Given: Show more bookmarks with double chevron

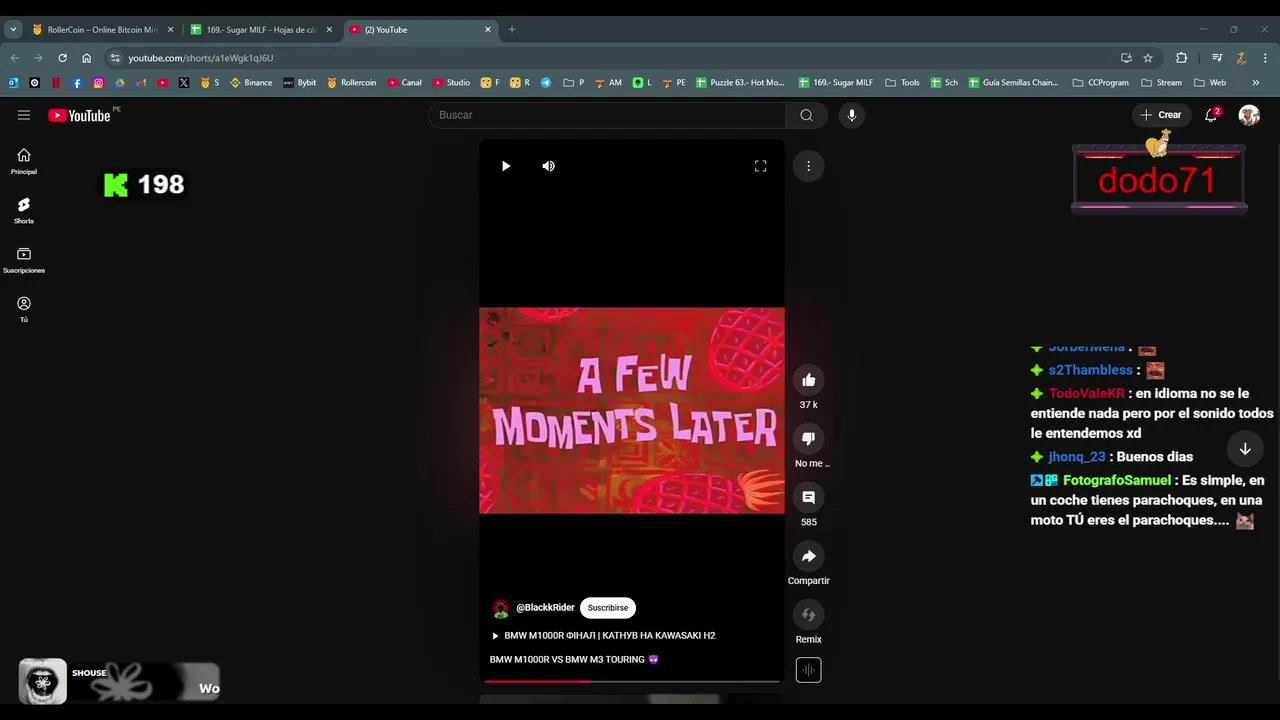Looking at the screenshot, I should (x=1256, y=83).
